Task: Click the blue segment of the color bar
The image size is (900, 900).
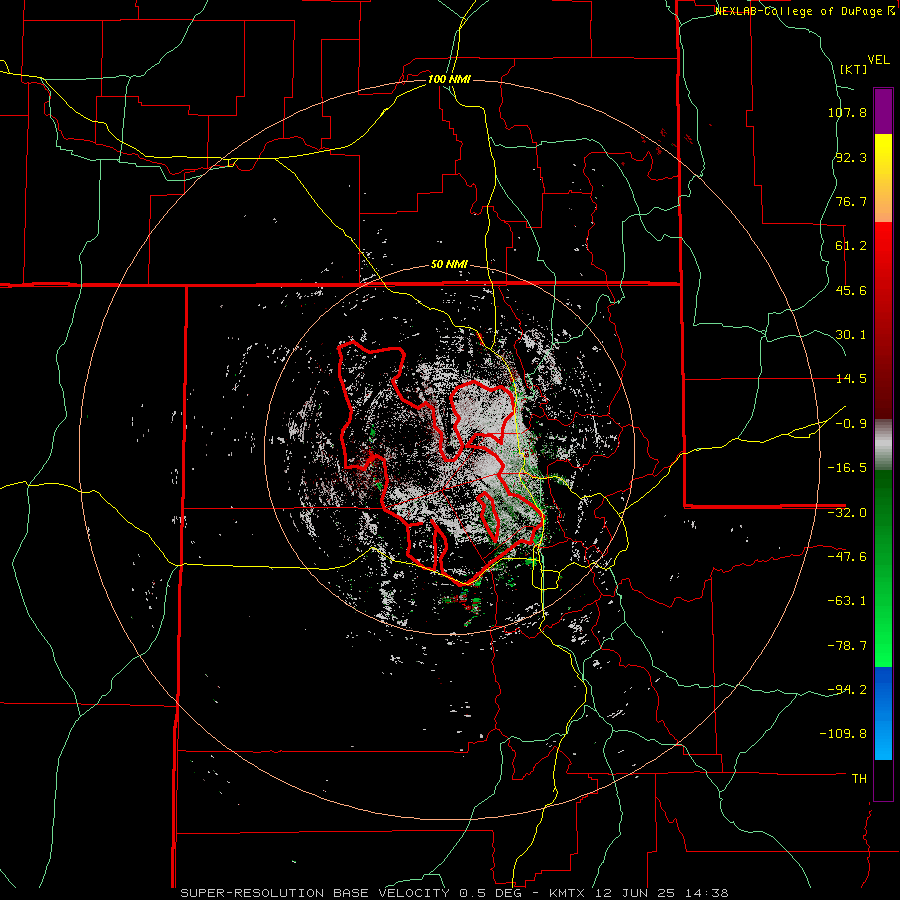Action: point(883,713)
